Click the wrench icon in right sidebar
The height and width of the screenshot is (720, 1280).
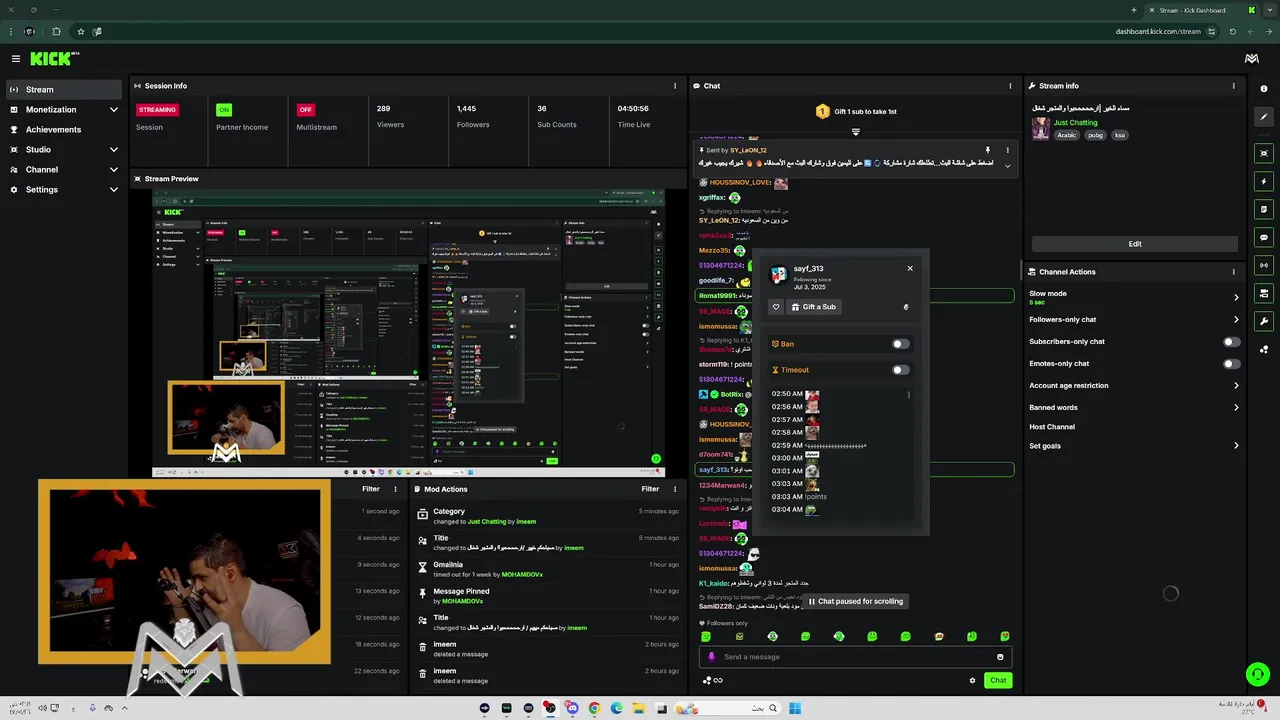pos(1264,322)
